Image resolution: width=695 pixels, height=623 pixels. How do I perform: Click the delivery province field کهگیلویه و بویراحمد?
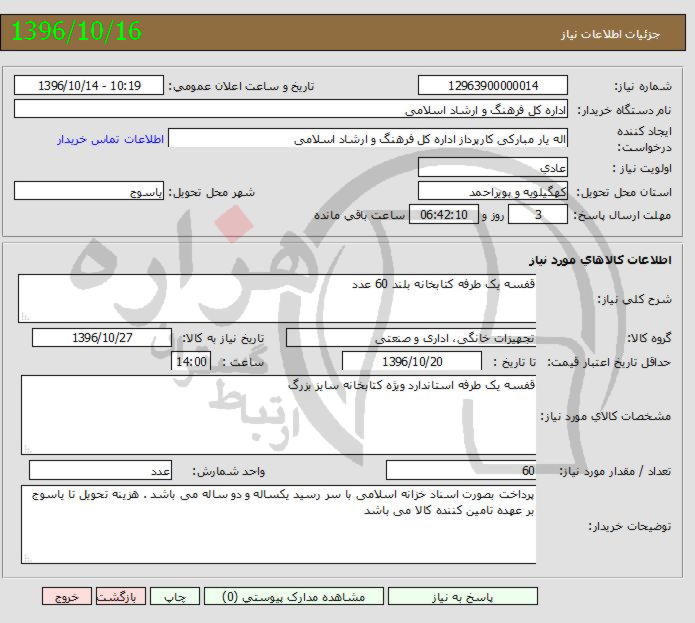coord(492,191)
